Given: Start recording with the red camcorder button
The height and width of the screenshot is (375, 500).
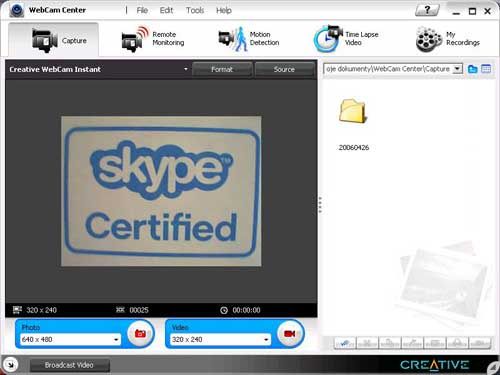Looking at the screenshot, I should point(290,333).
